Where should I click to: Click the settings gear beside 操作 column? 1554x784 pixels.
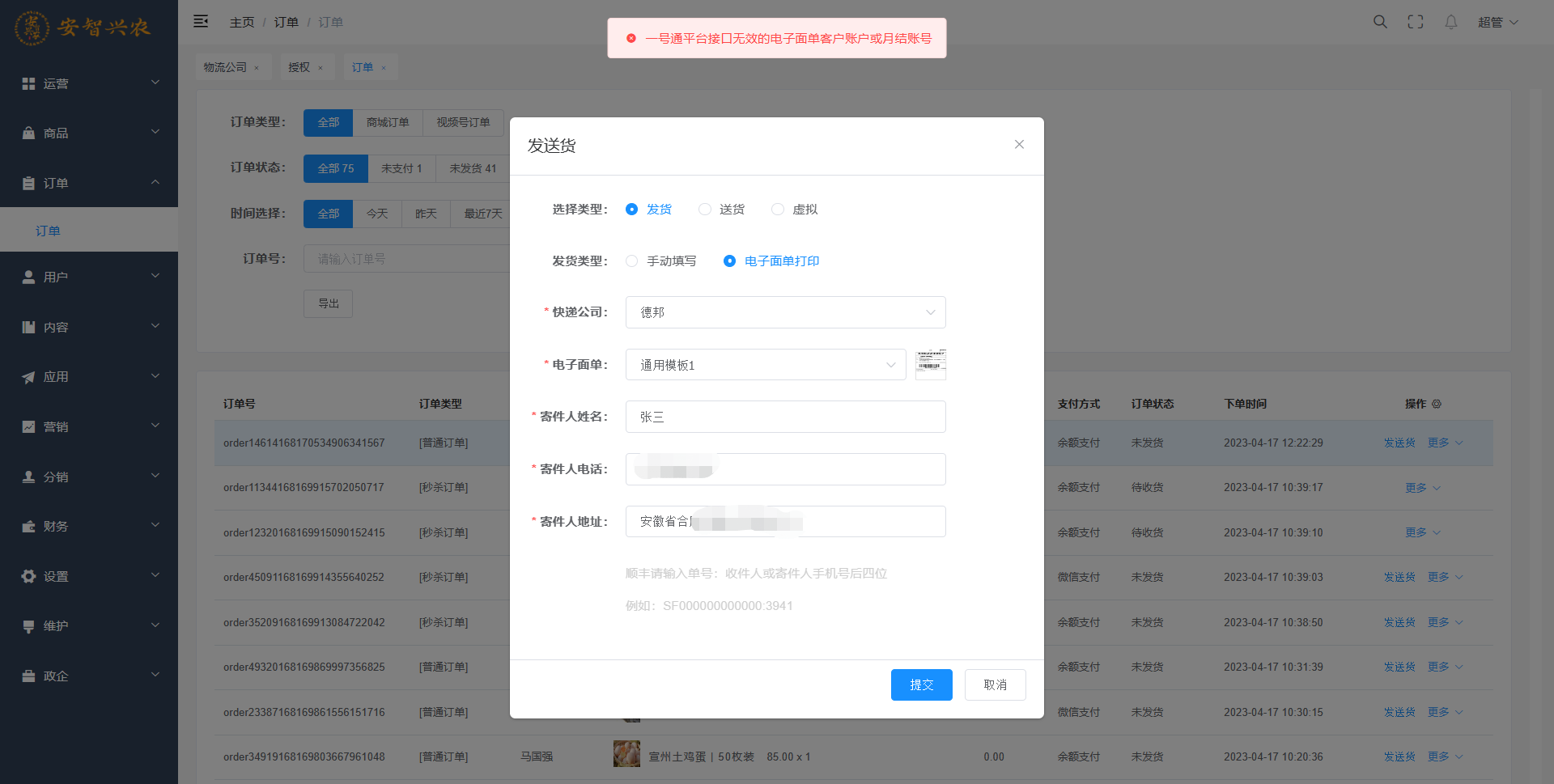tap(1437, 404)
